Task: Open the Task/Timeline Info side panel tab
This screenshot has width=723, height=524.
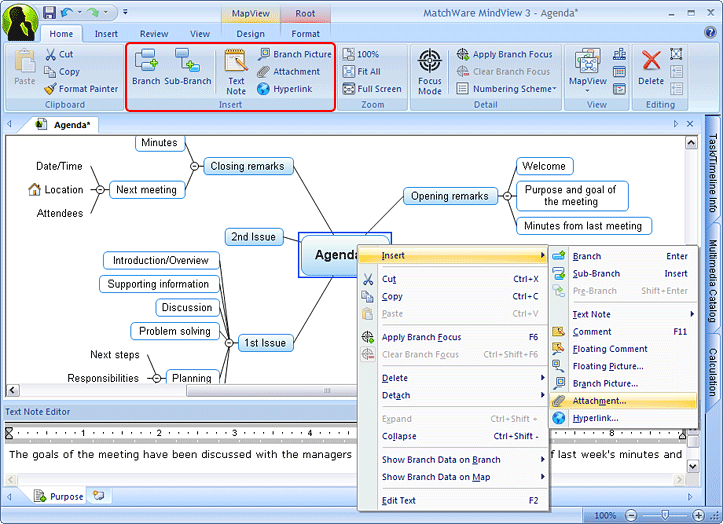Action: [x=713, y=173]
